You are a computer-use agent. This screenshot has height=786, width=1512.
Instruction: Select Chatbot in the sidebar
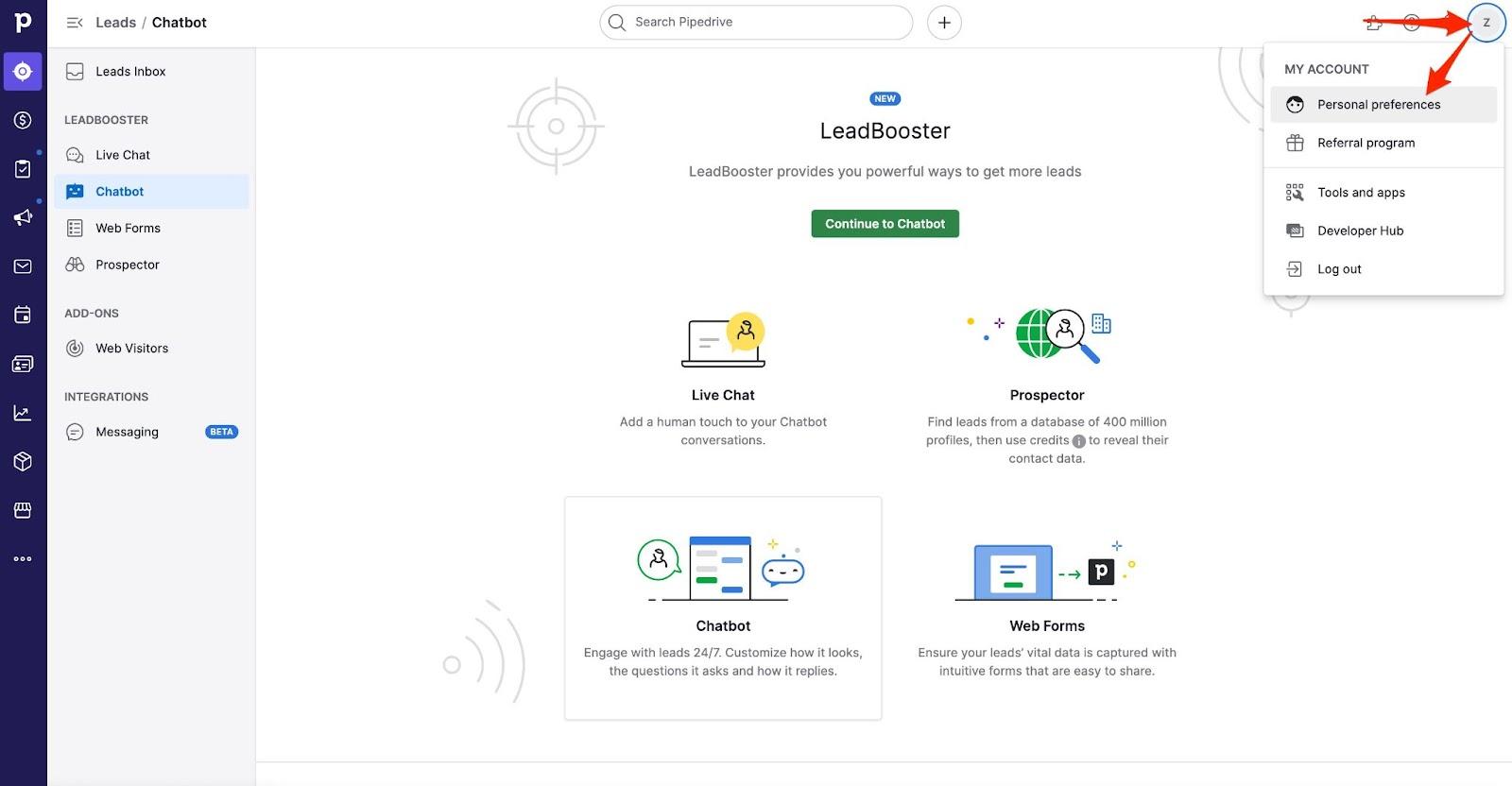(x=151, y=192)
